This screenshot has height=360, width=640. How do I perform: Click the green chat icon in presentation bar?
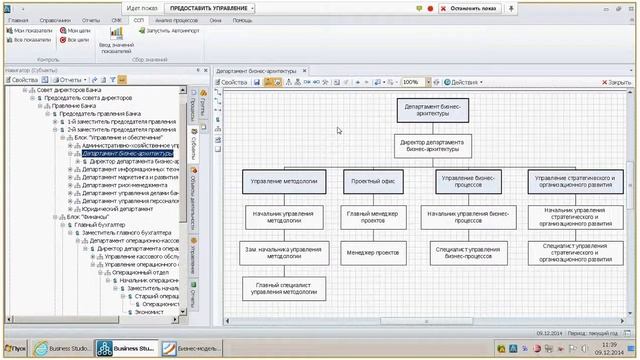pyautogui.click(x=419, y=9)
